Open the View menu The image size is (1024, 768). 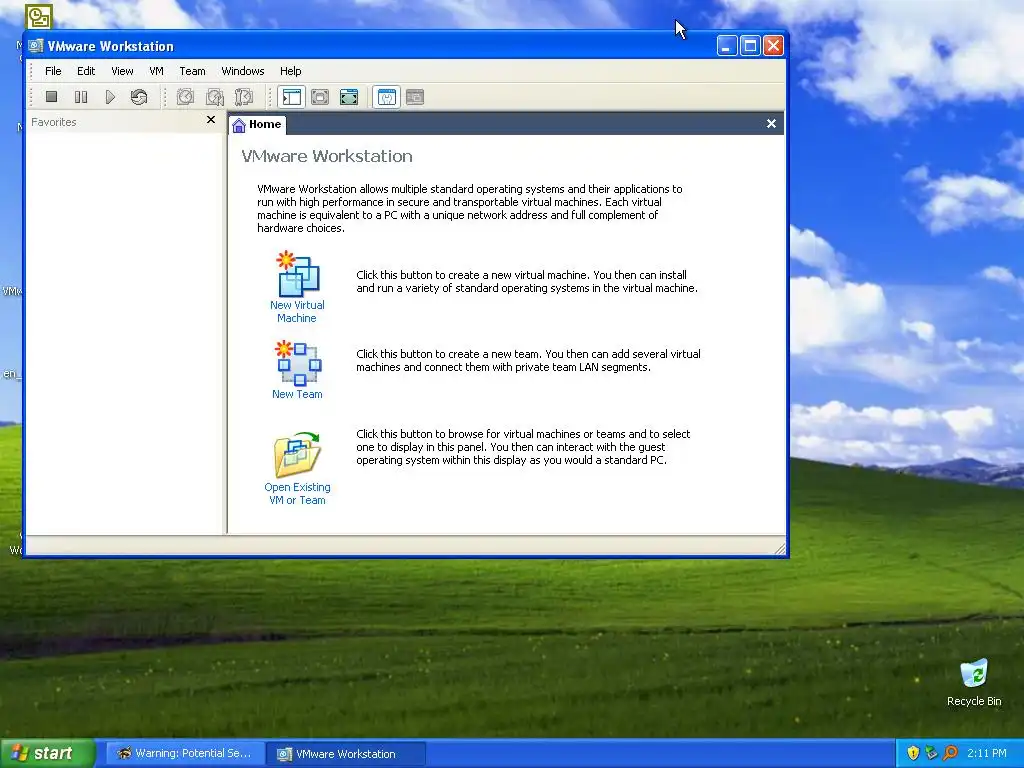pyautogui.click(x=122, y=71)
